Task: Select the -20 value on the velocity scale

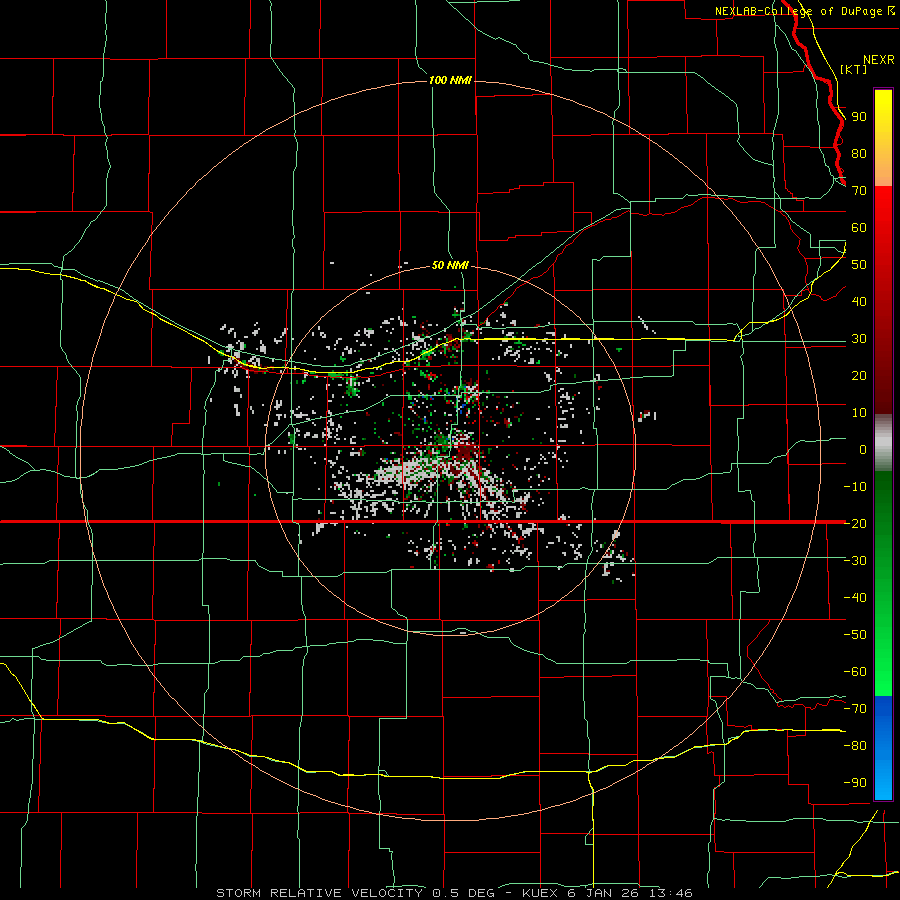Action: click(855, 523)
